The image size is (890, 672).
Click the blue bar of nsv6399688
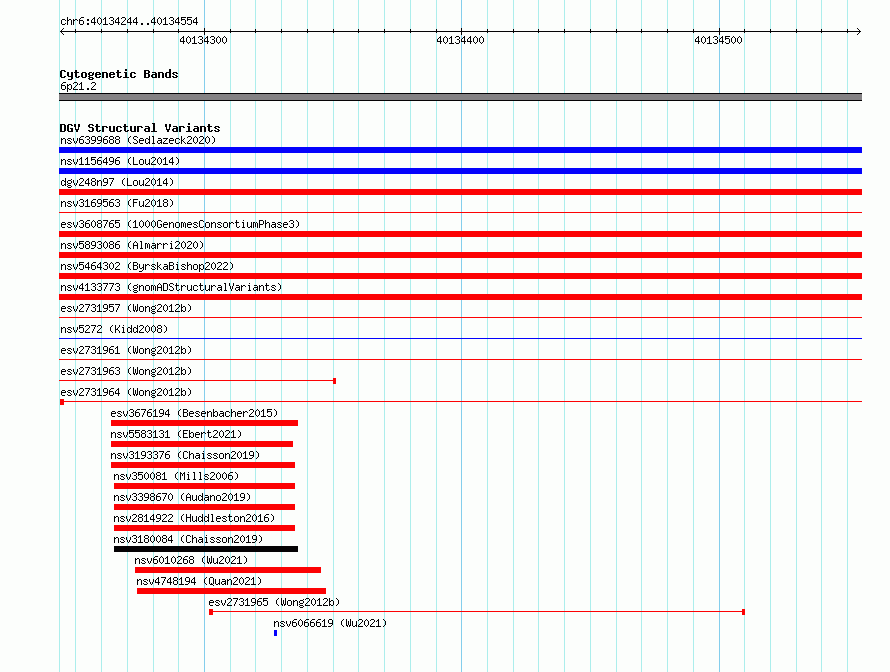460,150
